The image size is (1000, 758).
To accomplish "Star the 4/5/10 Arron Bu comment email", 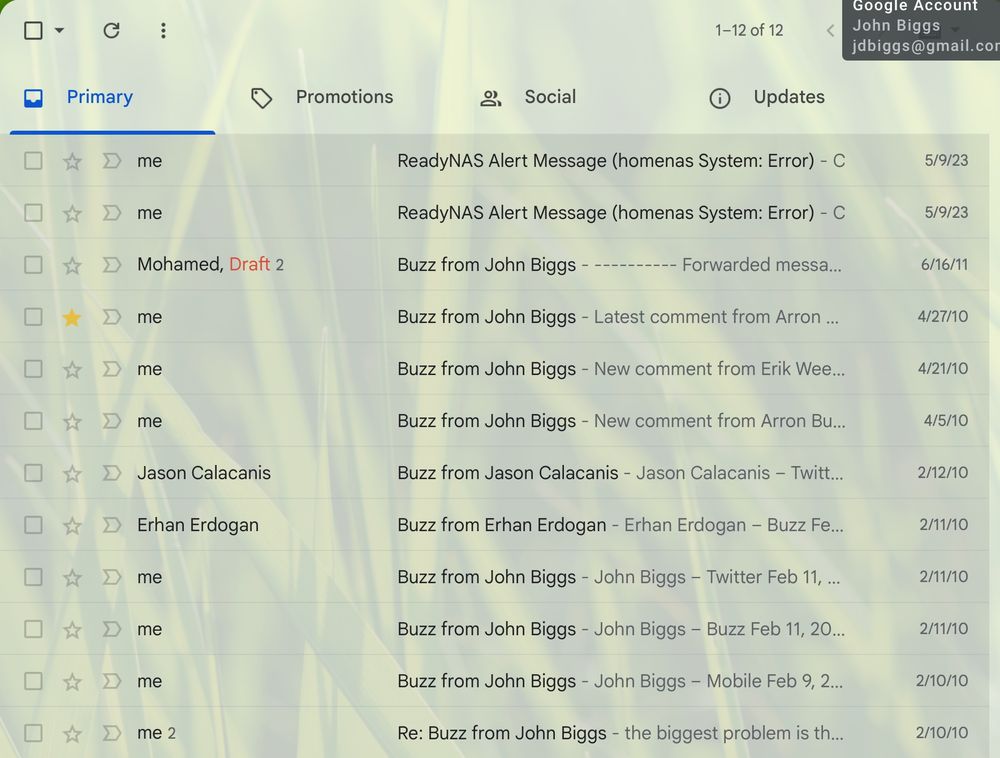I will pos(72,422).
